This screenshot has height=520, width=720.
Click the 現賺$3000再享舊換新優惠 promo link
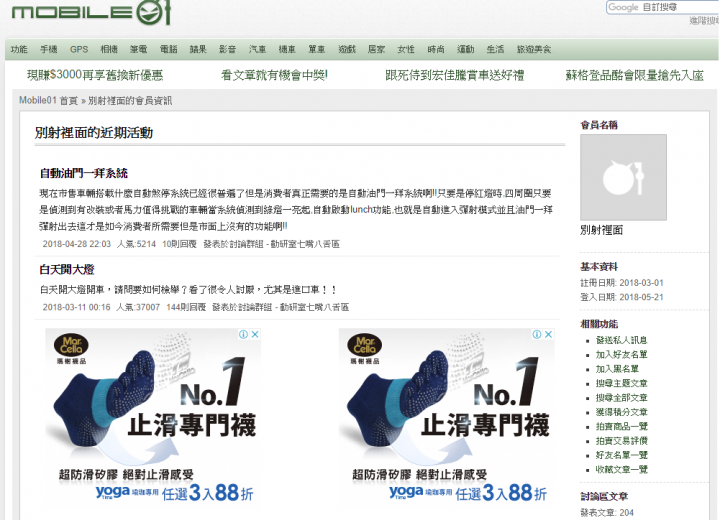coord(95,75)
